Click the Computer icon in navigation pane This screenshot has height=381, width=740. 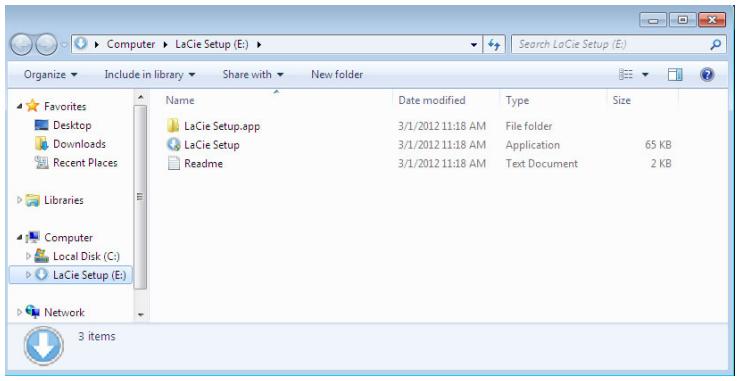coord(33,237)
